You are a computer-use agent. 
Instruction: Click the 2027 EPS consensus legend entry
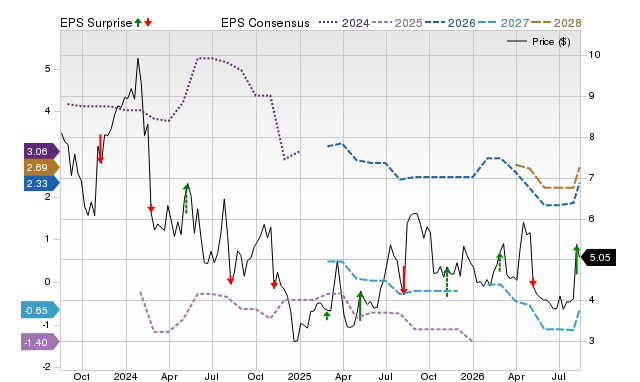coord(504,23)
